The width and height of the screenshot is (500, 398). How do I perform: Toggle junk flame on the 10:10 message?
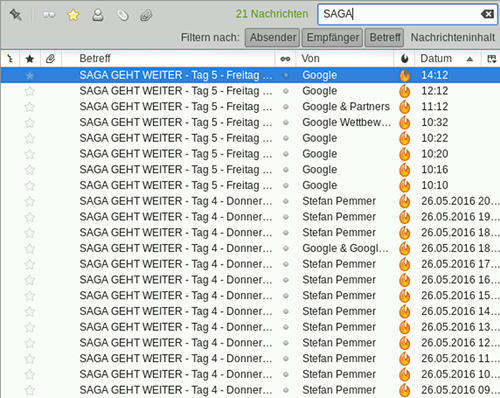[405, 185]
